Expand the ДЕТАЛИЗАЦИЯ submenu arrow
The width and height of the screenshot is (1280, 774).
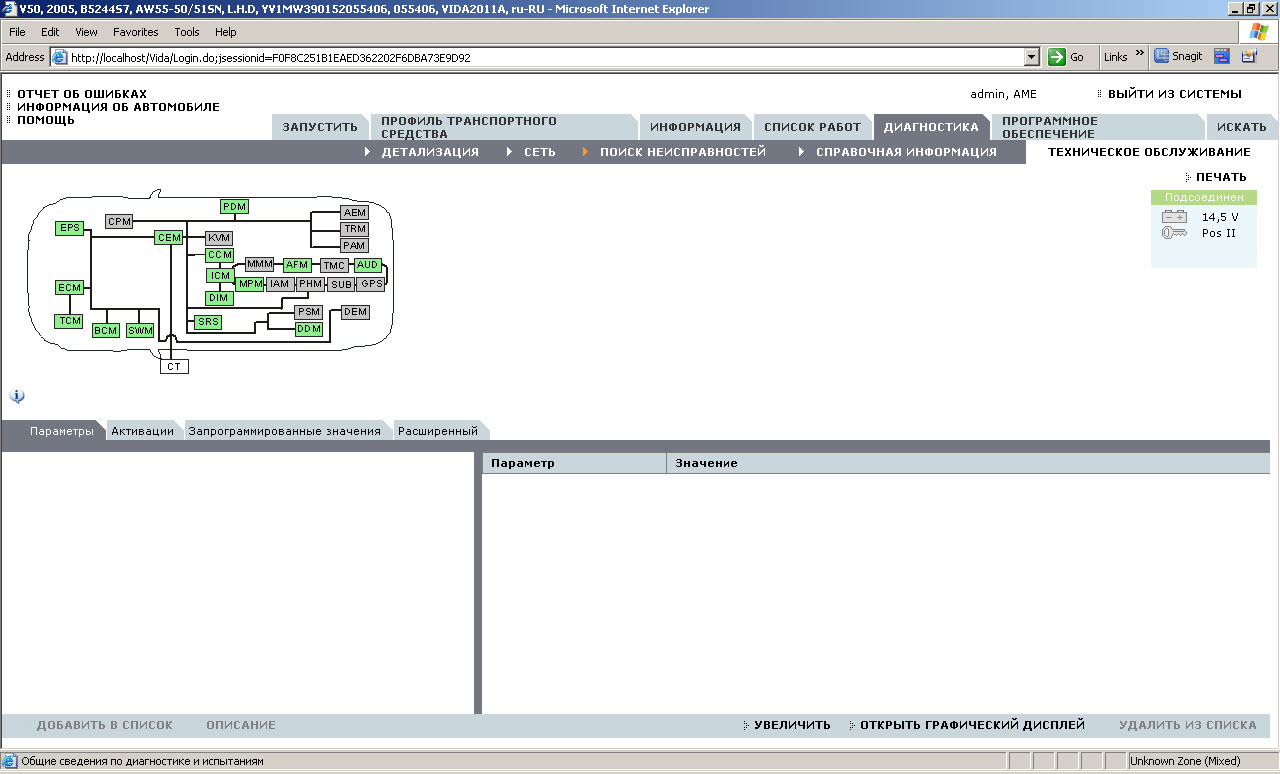pyautogui.click(x=368, y=152)
